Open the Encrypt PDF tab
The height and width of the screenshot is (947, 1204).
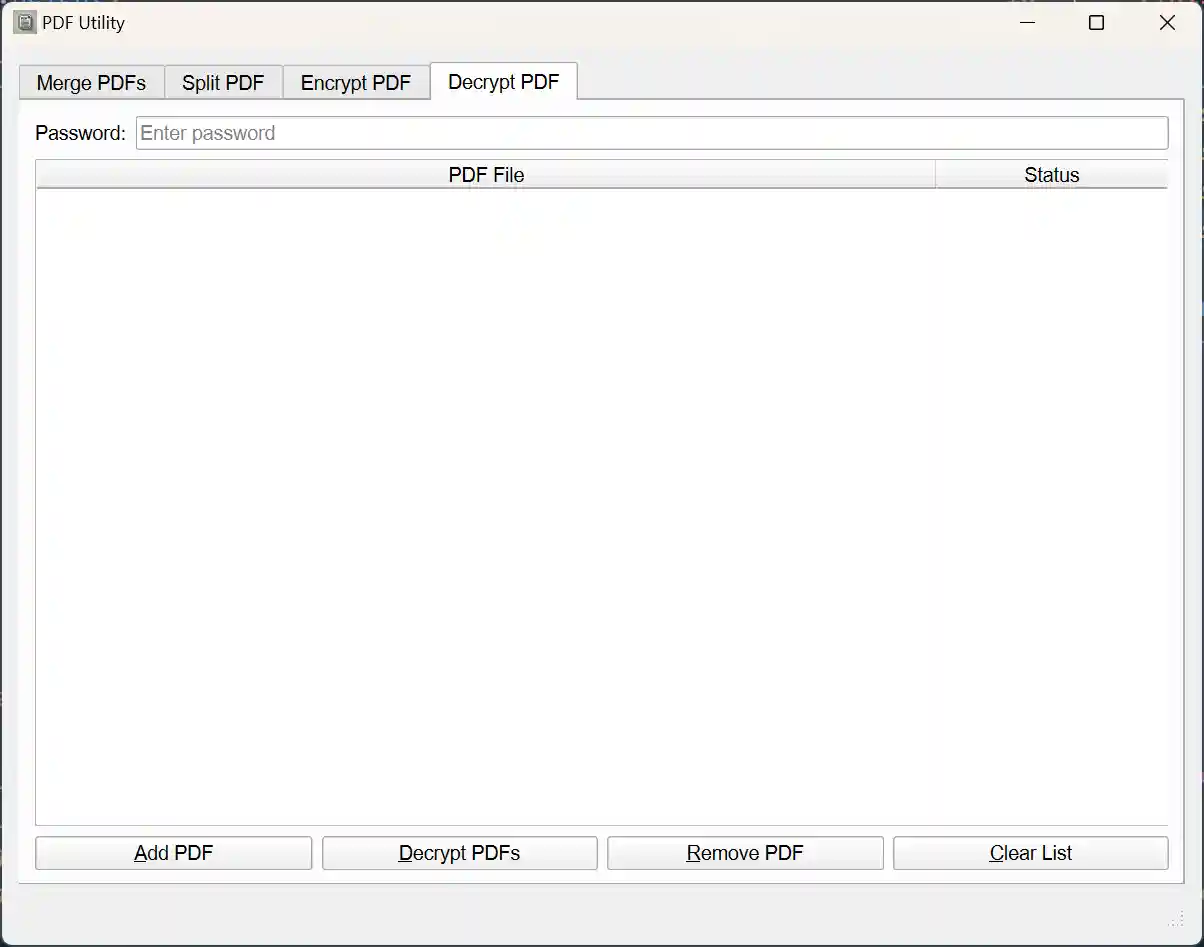(356, 82)
